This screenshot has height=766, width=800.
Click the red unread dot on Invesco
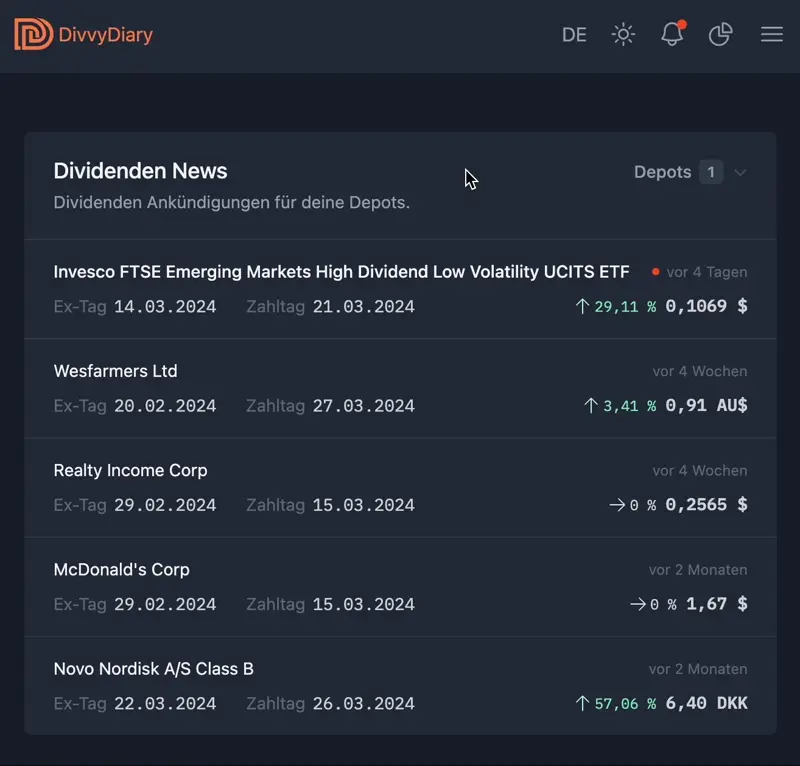tap(656, 271)
